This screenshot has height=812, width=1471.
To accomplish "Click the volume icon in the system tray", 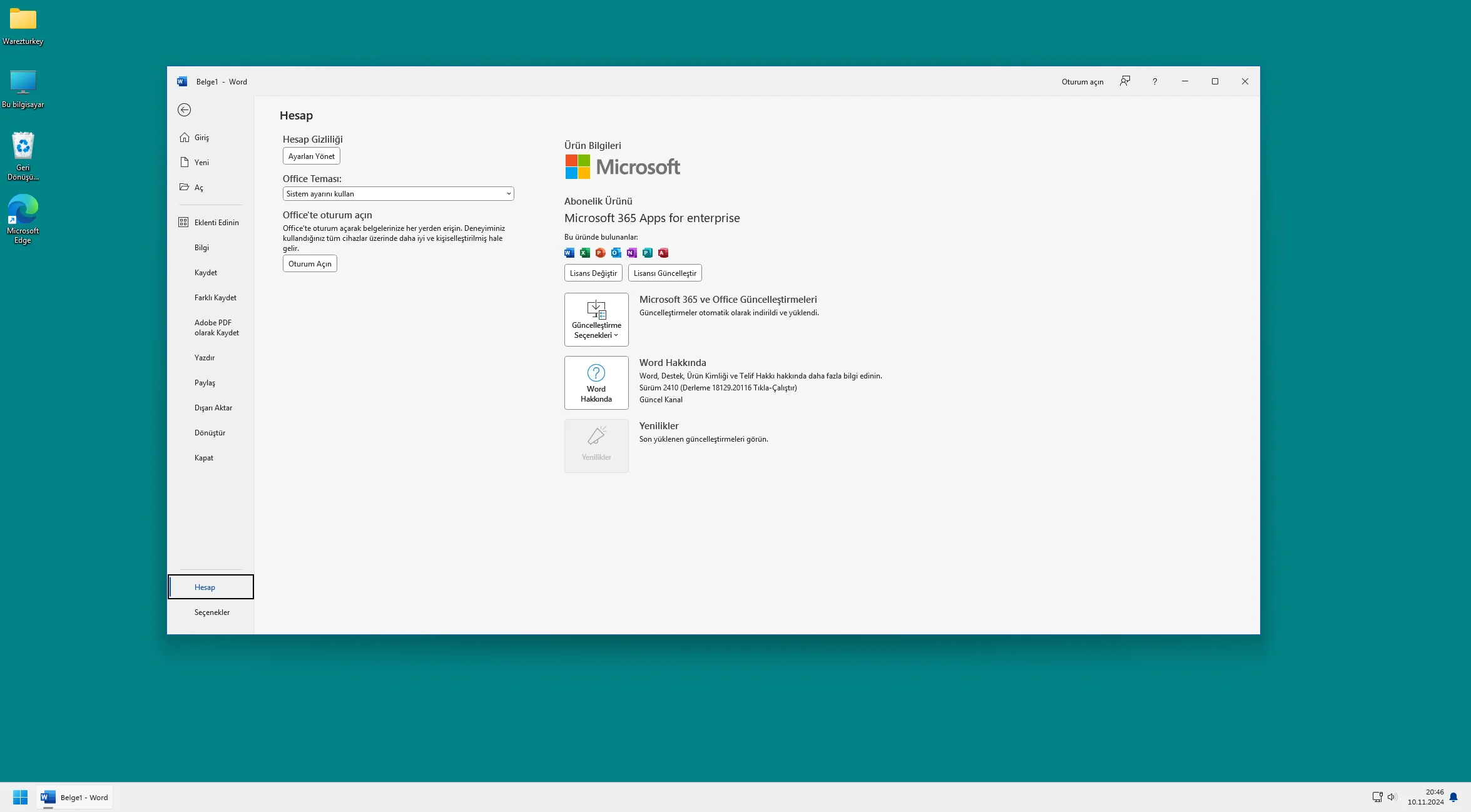I will 1392,797.
